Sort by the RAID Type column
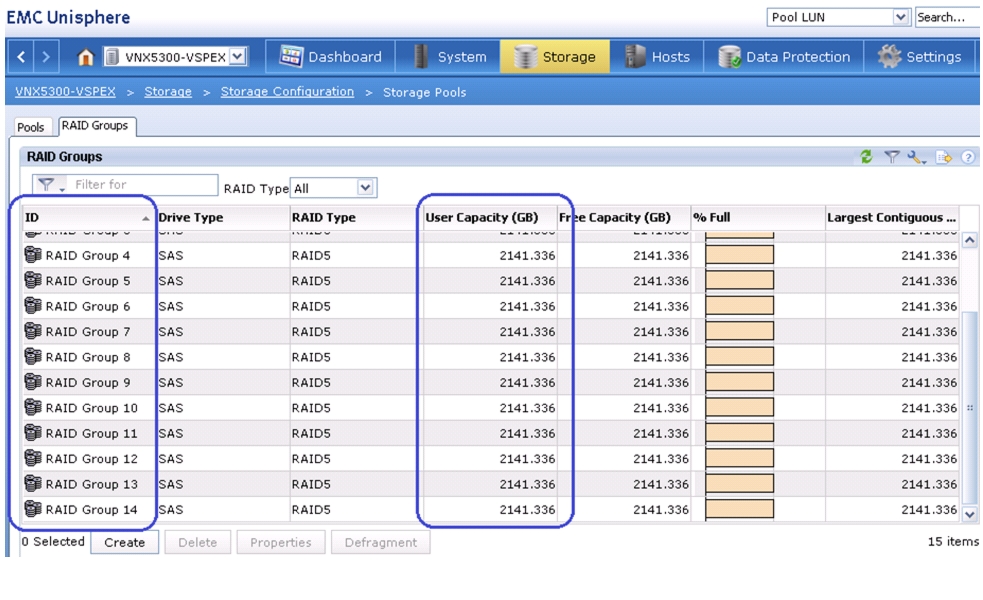The width and height of the screenshot is (983, 600). [x=356, y=218]
